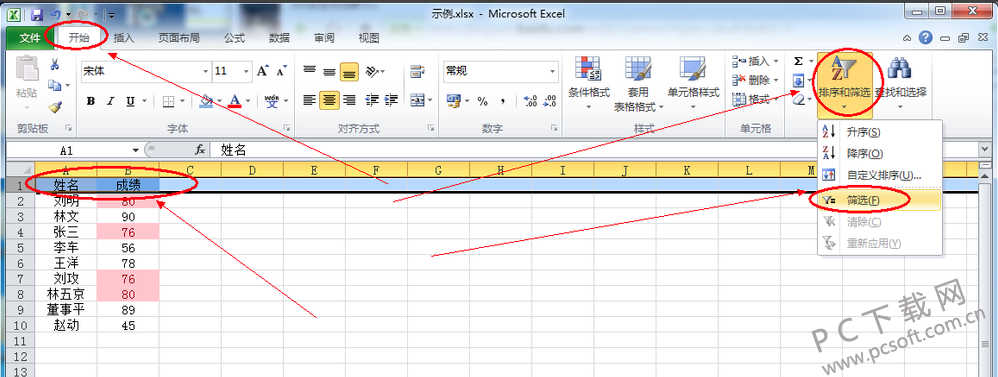Switch to the 插入 ribbon tab
998x377 pixels.
point(124,38)
